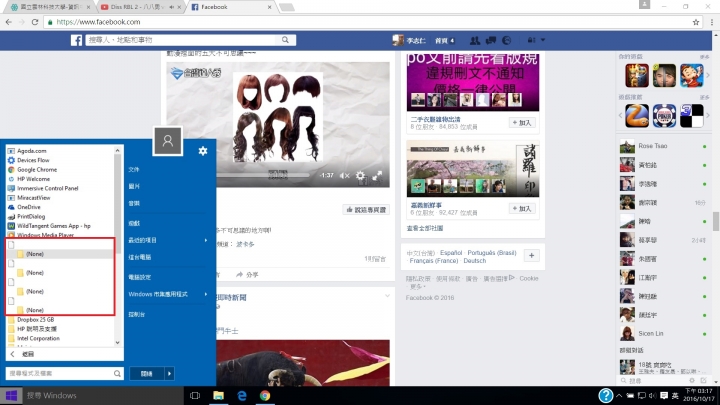Click the Español language link
This screenshot has width=720, height=405.
(451, 253)
